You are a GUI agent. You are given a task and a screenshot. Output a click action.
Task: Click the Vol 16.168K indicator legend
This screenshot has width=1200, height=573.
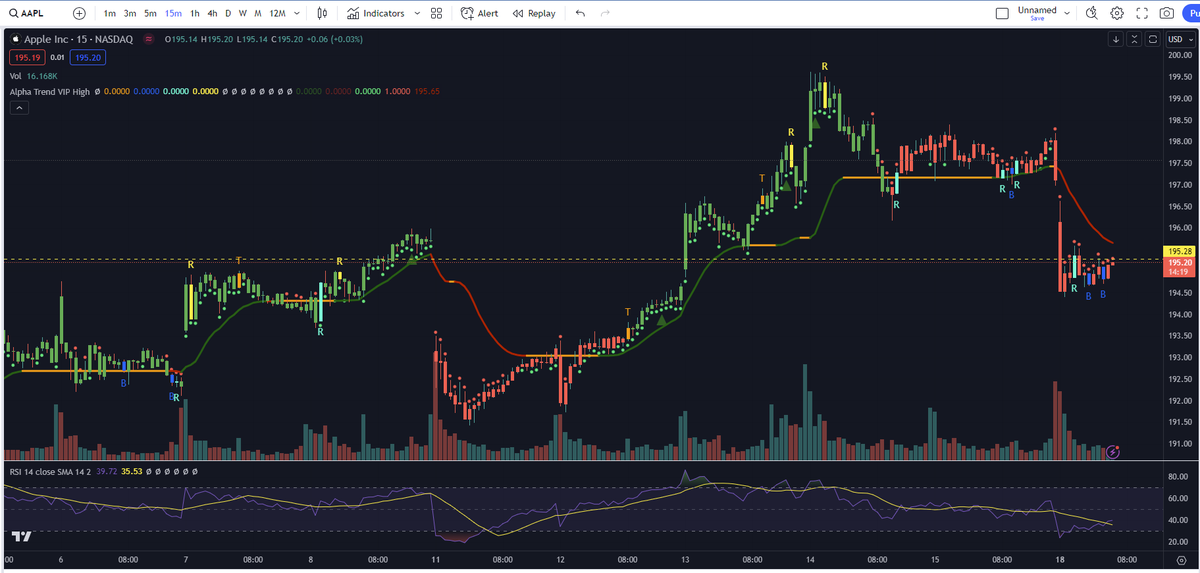tap(33, 76)
